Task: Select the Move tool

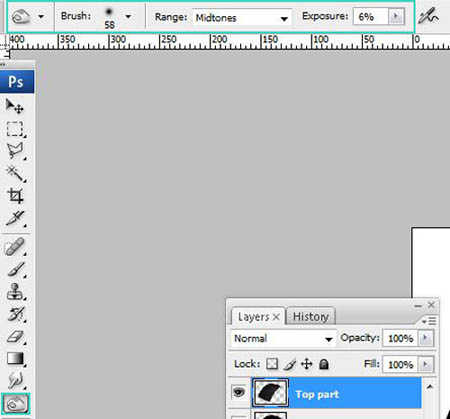Action: point(15,106)
